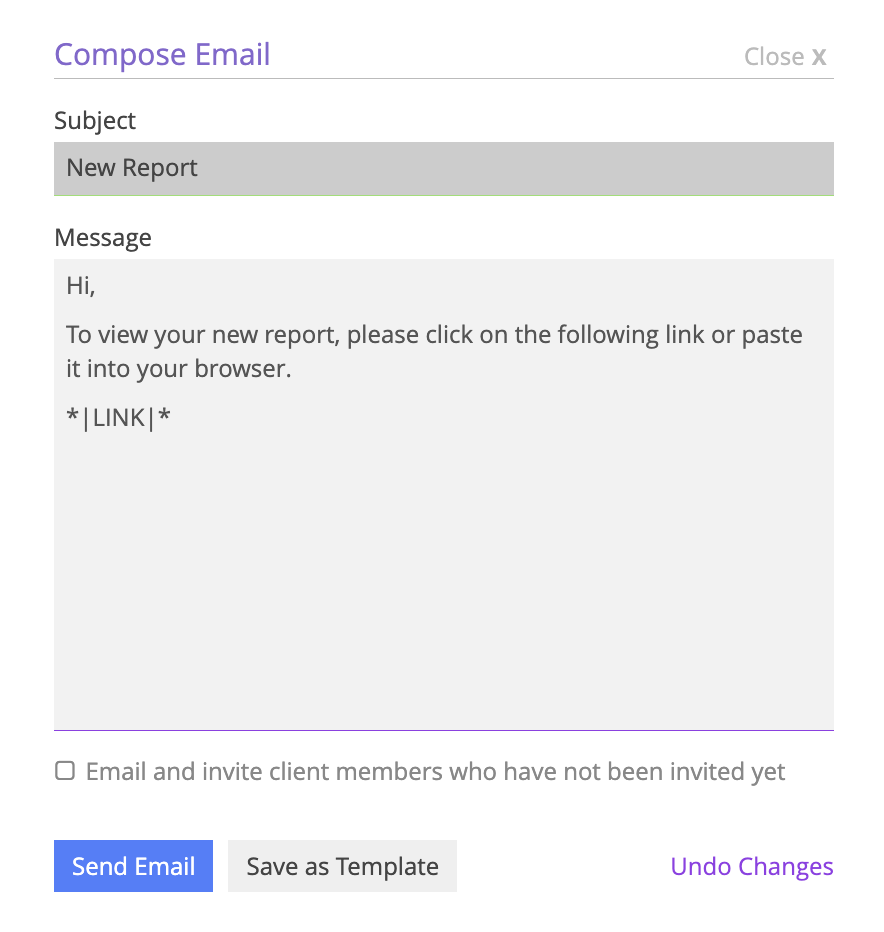Viewport: 884px width, 932px height.
Task: Click the Close label in the top corner
Action: point(773,56)
